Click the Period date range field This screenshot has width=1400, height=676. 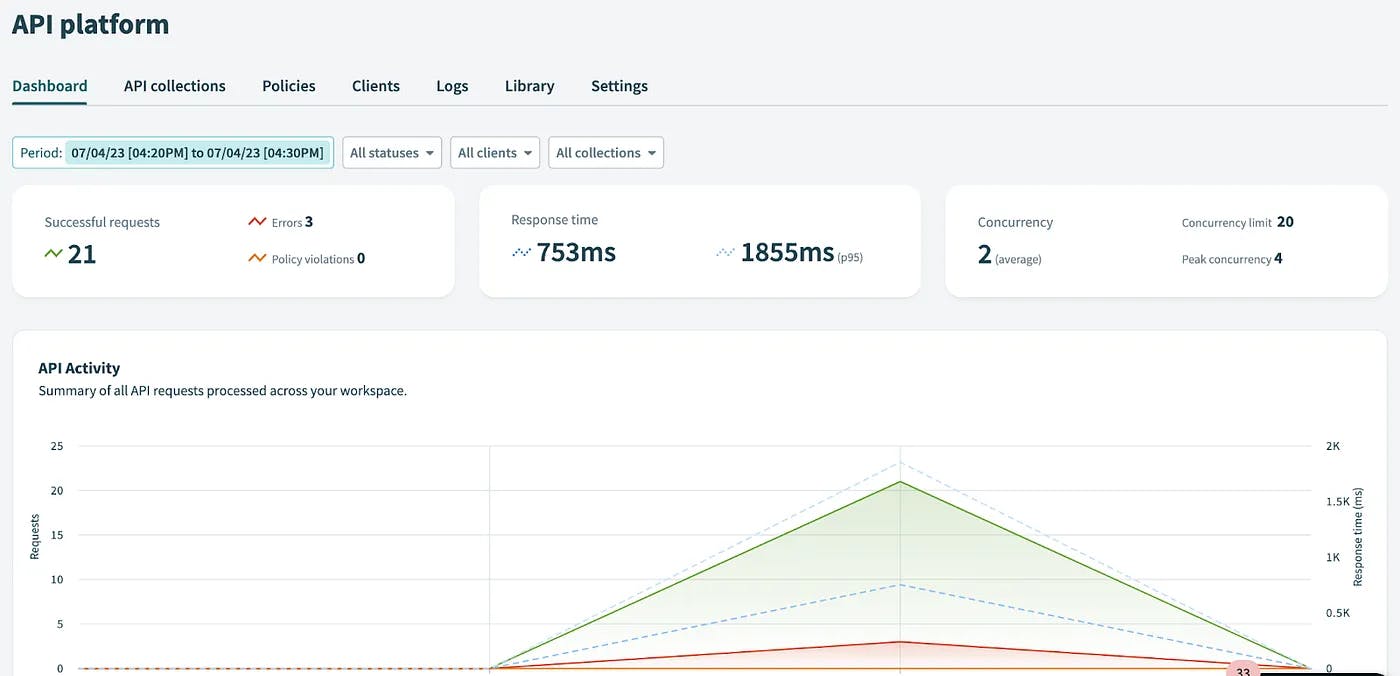point(197,153)
